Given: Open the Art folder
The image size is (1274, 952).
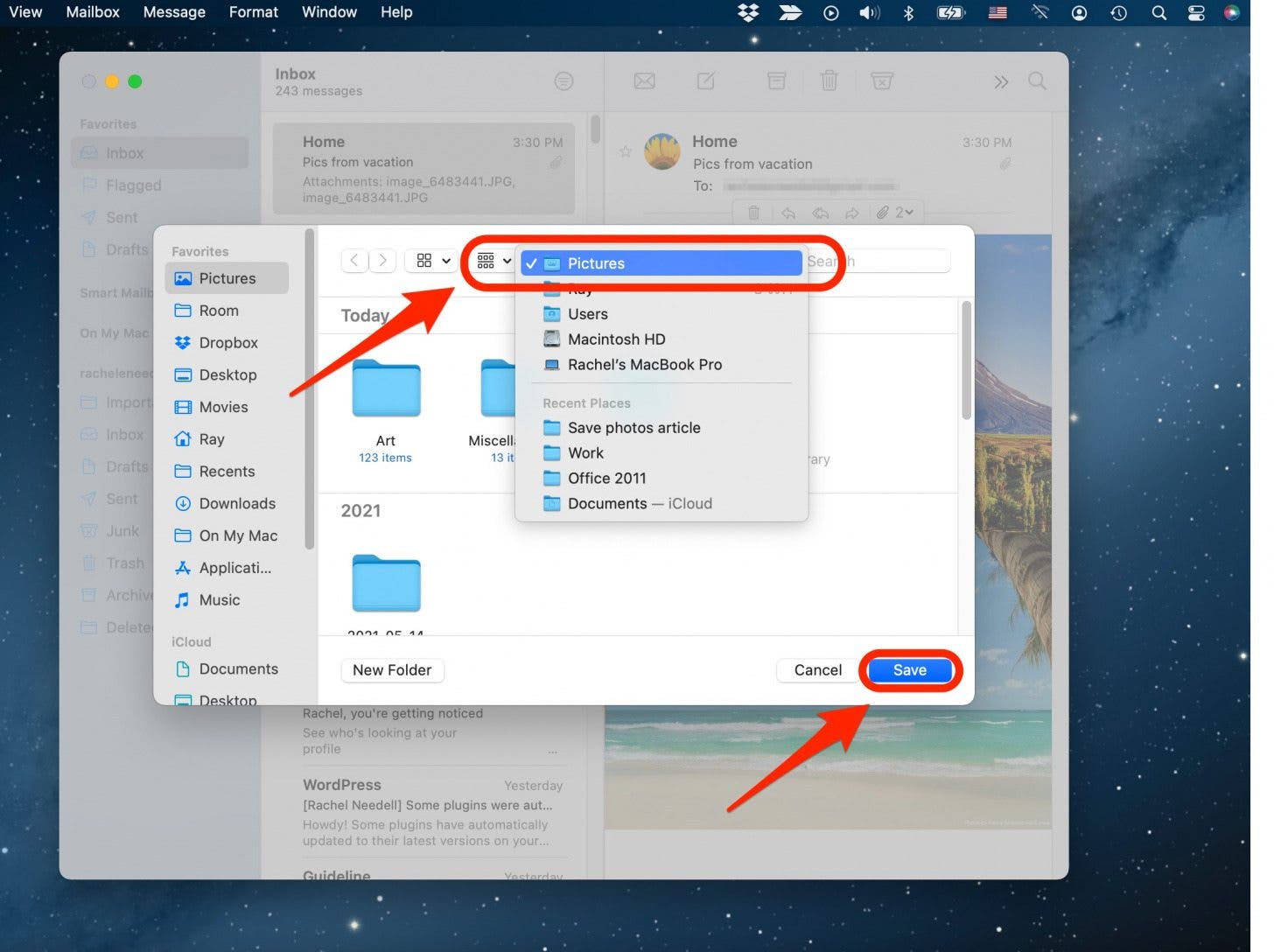Looking at the screenshot, I should coord(386,390).
